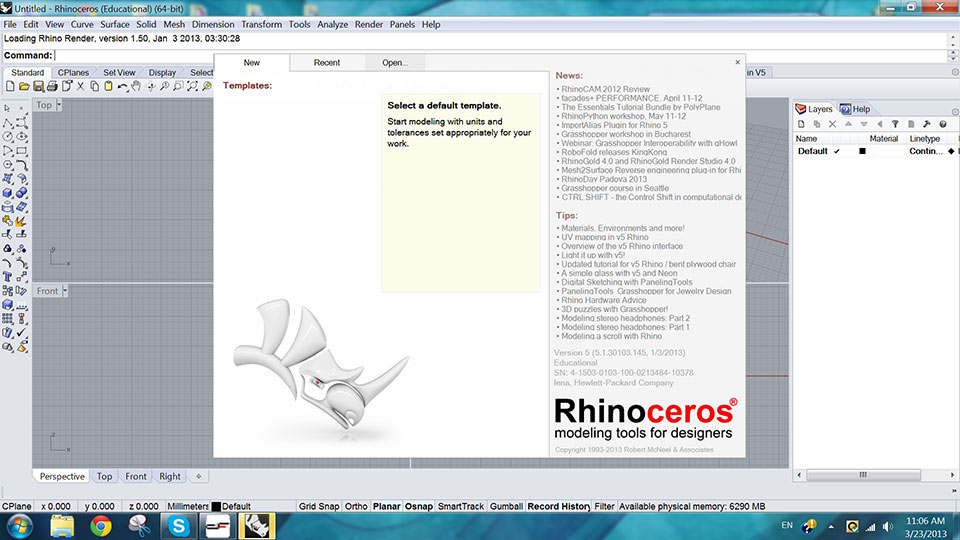Expand the Front viewport dropdown arrow

tap(64, 291)
